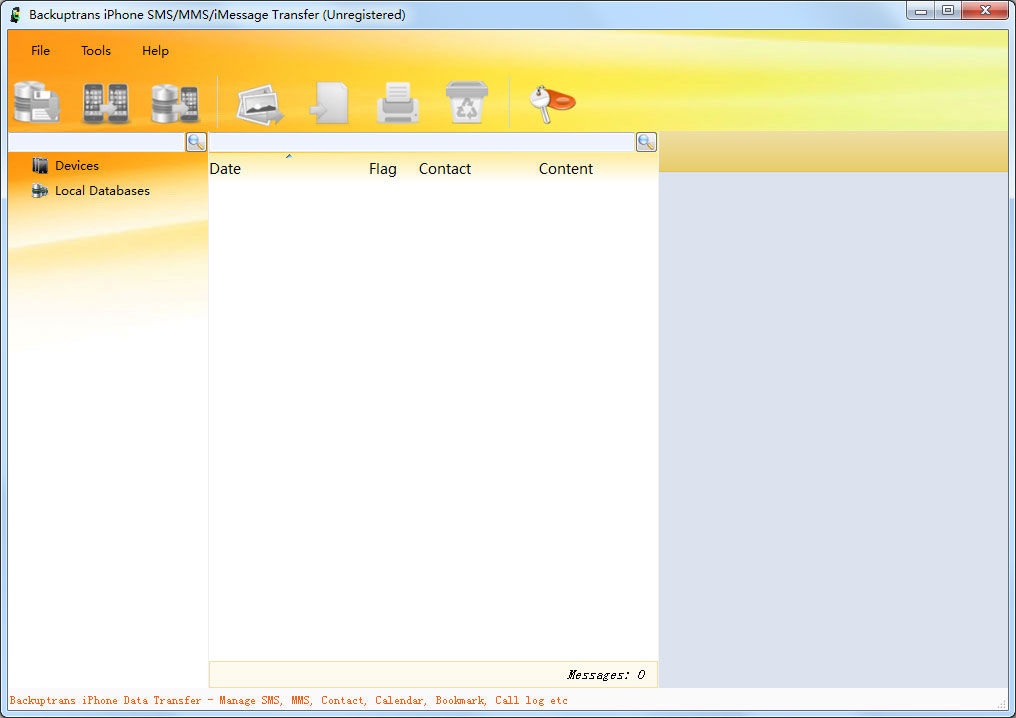Select Local Databases in the sidebar
Screen dimensions: 1016x718
pos(102,191)
